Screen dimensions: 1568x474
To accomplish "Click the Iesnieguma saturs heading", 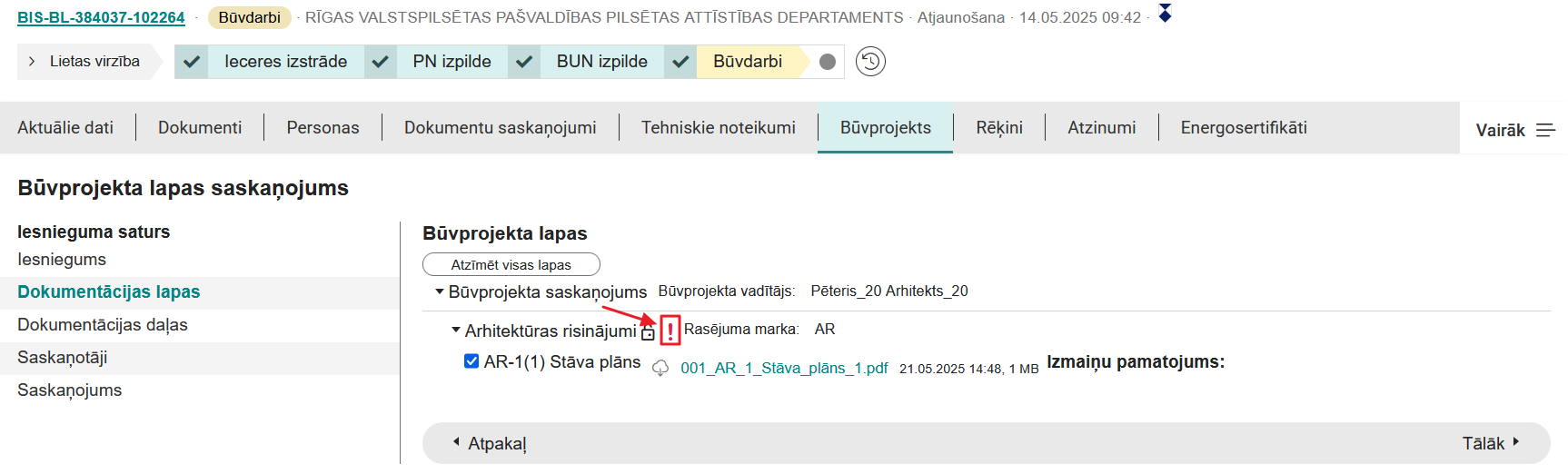I will point(94,232).
